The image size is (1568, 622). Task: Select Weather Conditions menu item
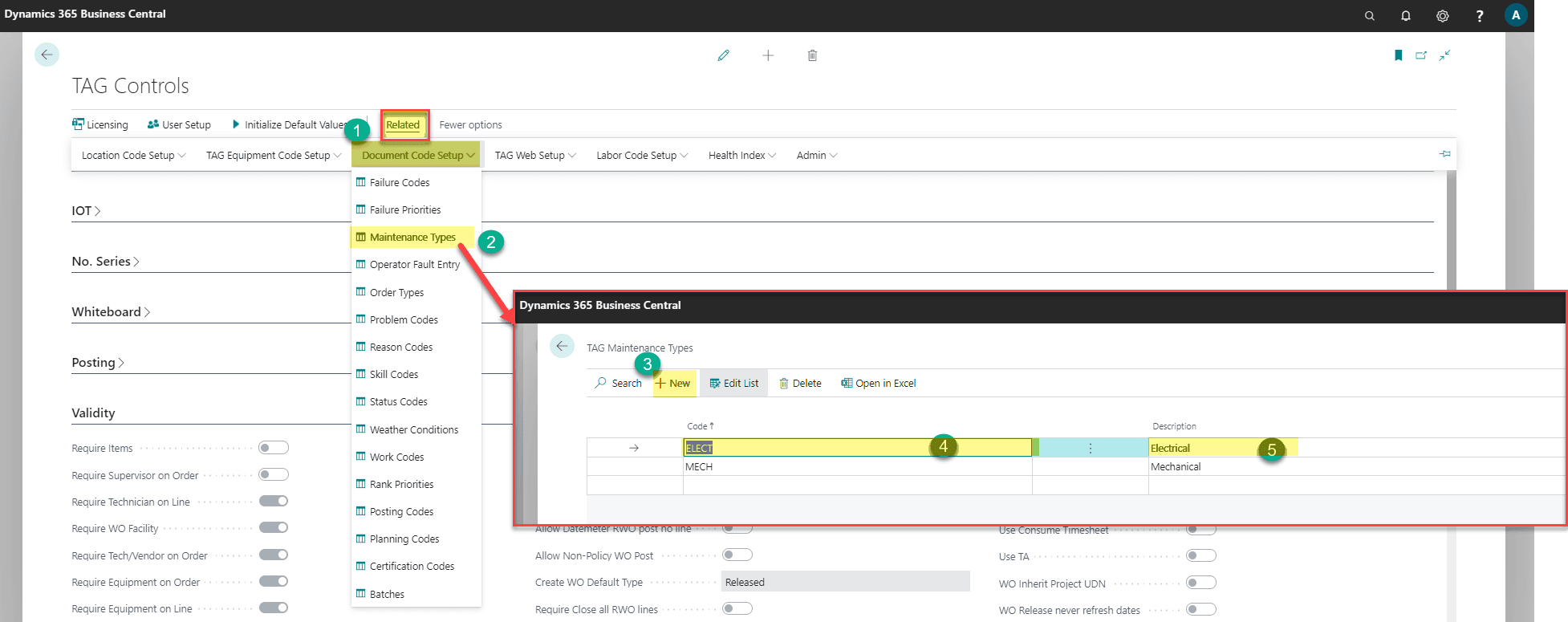point(416,430)
